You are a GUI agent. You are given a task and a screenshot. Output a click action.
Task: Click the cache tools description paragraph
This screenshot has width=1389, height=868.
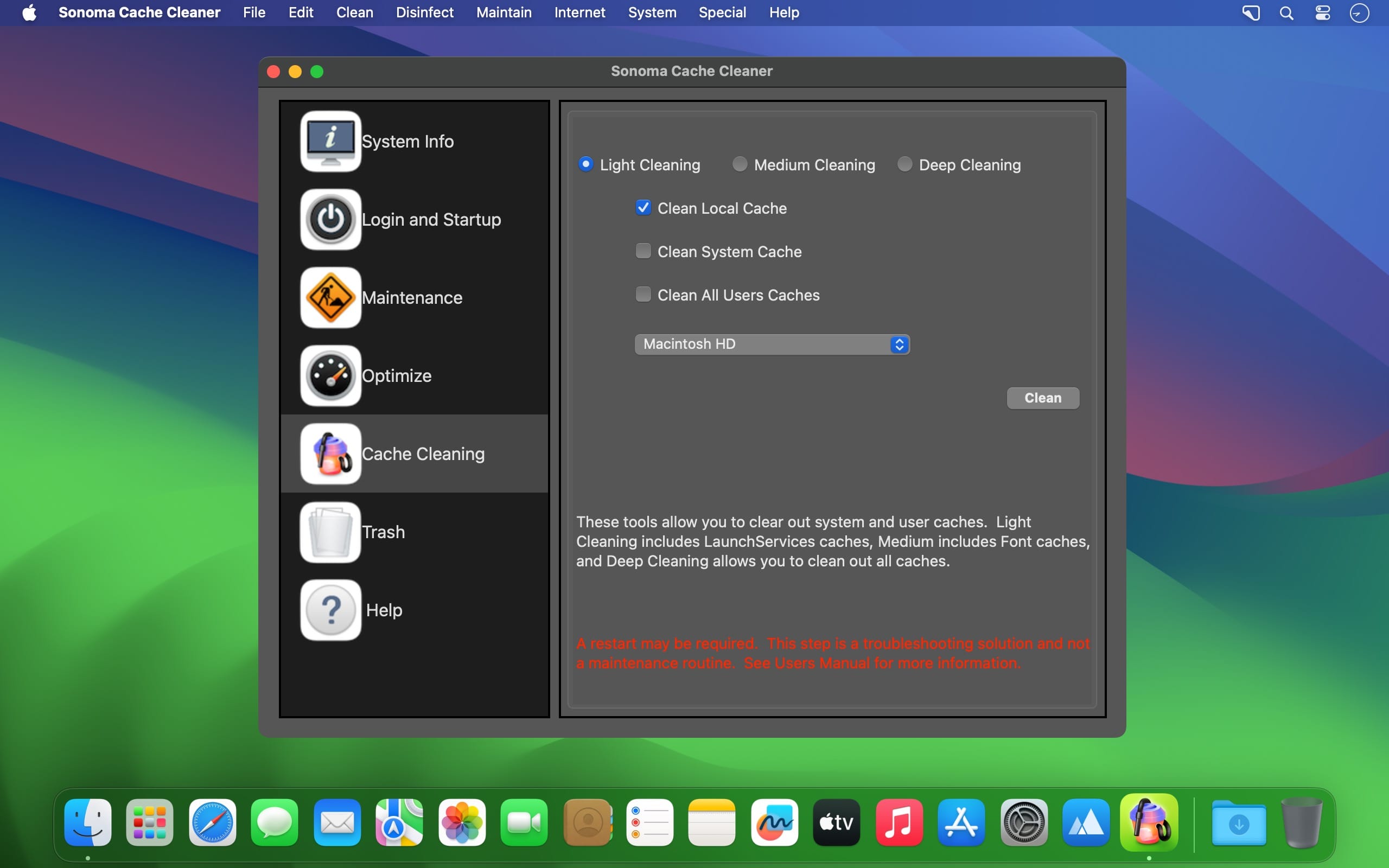833,541
